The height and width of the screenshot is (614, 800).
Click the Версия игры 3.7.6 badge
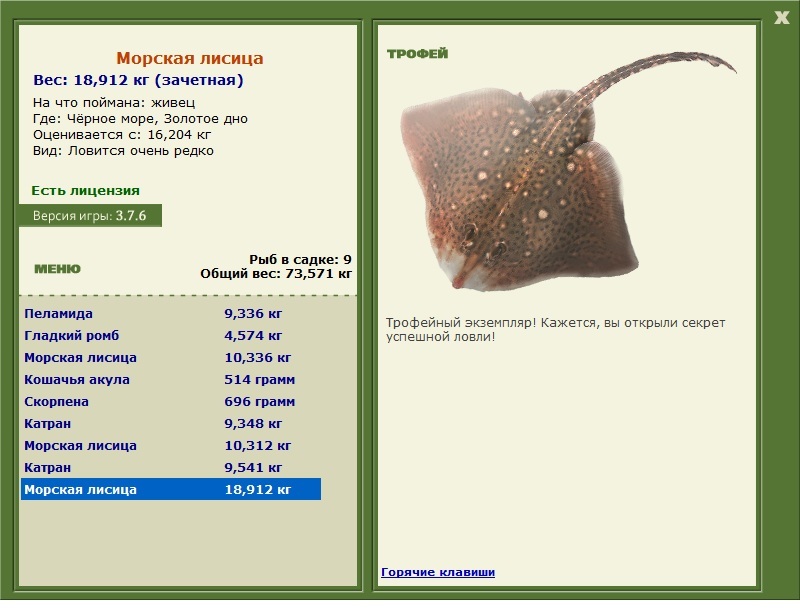(x=90, y=215)
